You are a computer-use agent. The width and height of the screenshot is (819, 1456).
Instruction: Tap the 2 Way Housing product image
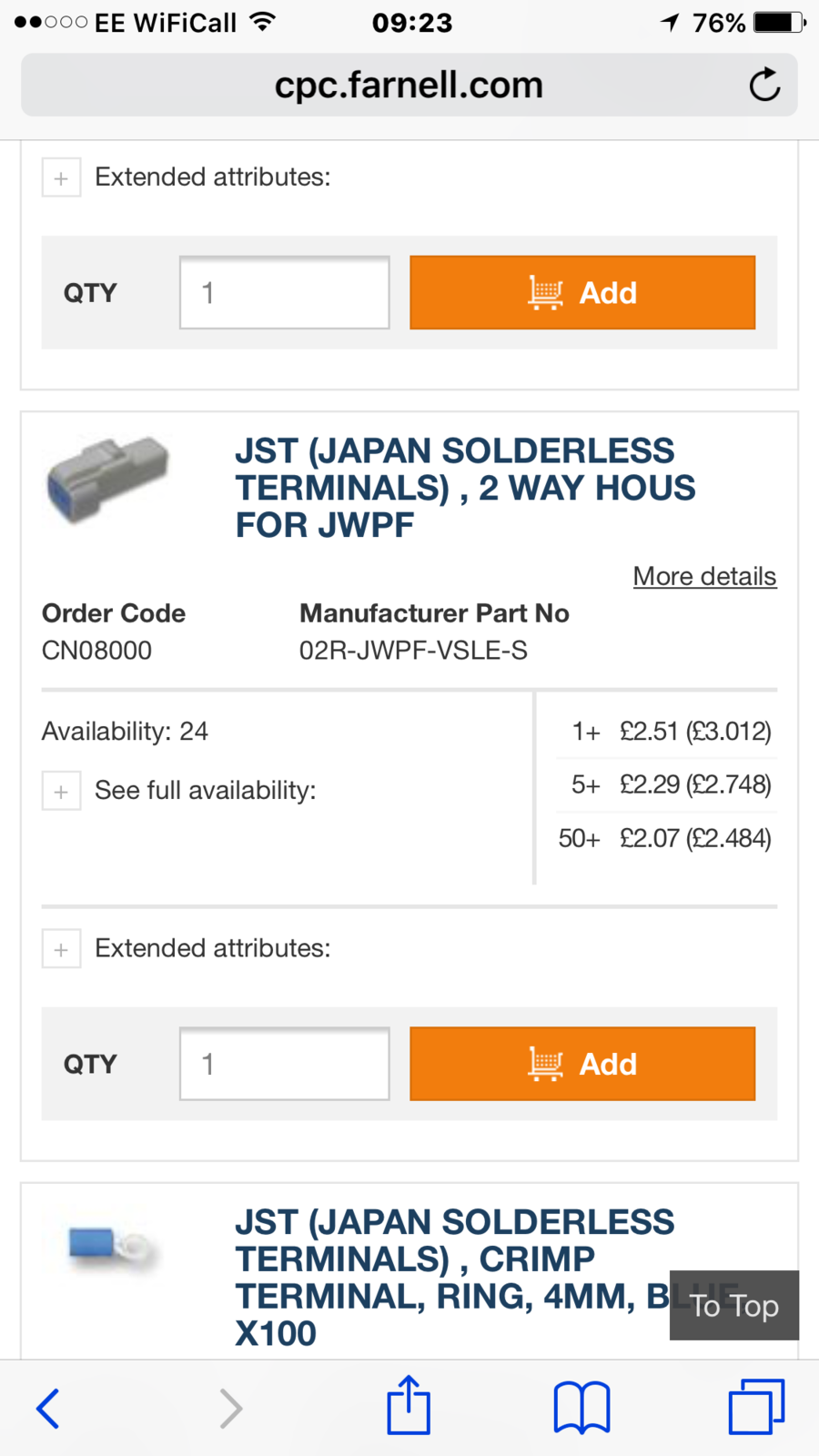click(x=108, y=480)
